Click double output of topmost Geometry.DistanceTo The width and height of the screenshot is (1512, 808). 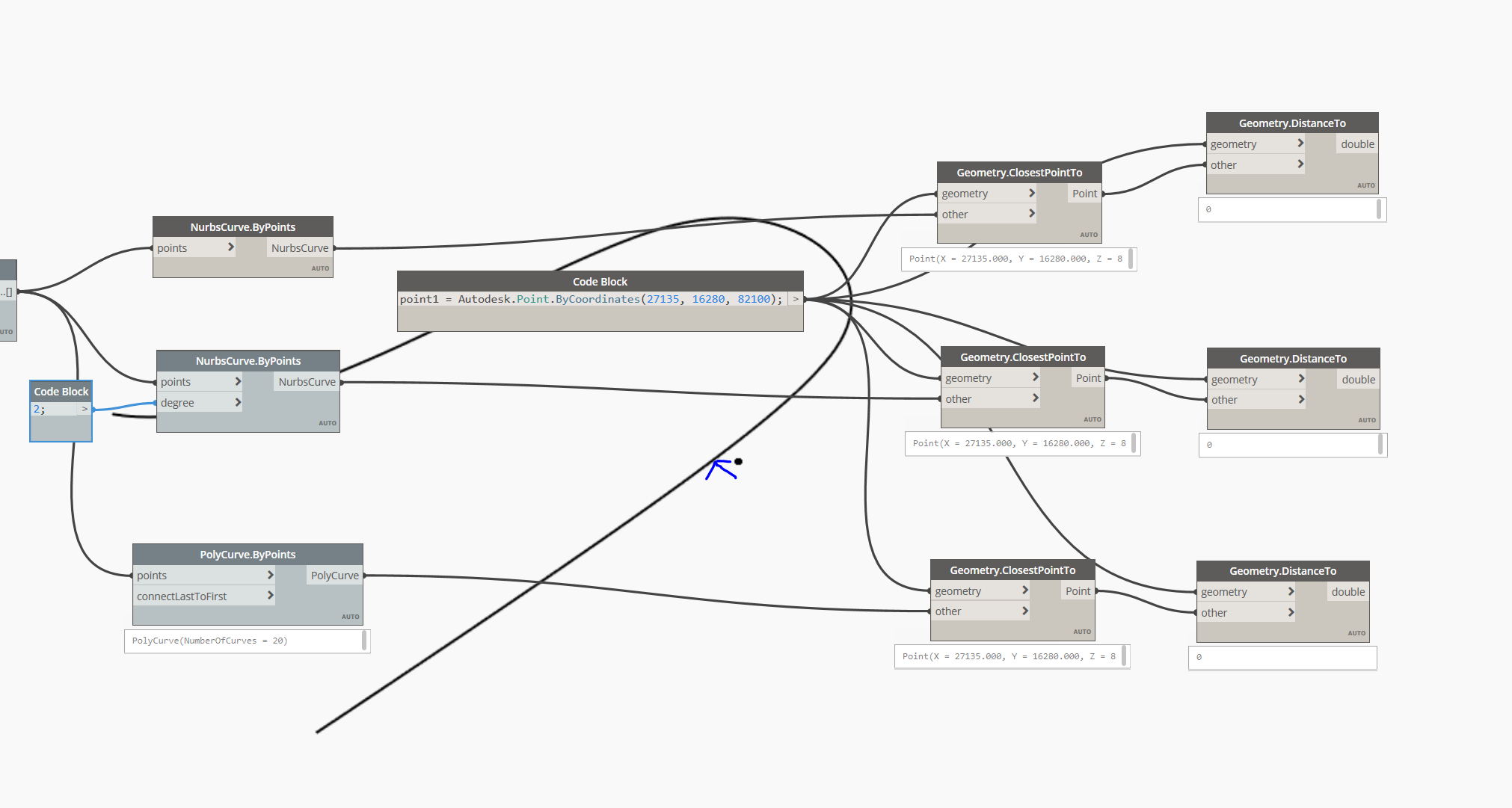tap(1357, 144)
